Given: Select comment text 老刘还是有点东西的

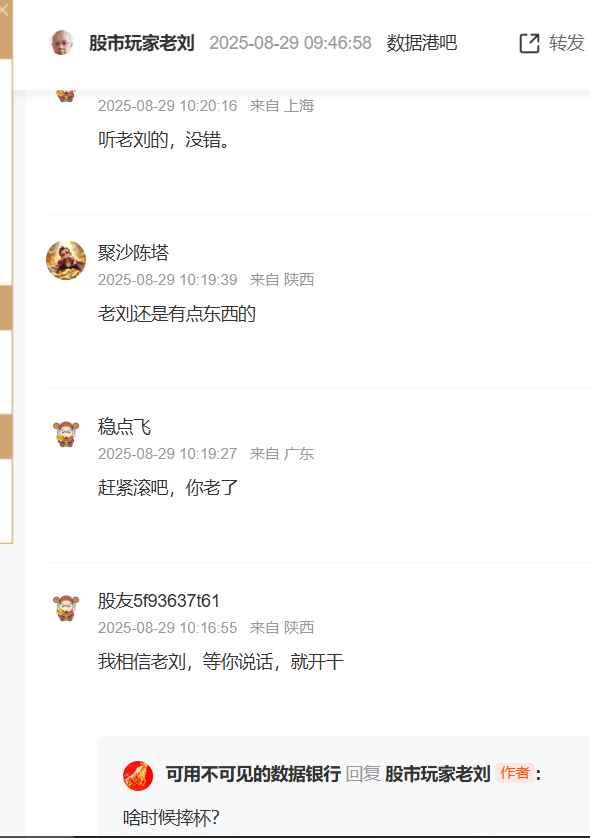Looking at the screenshot, I should pyautogui.click(x=177, y=314).
